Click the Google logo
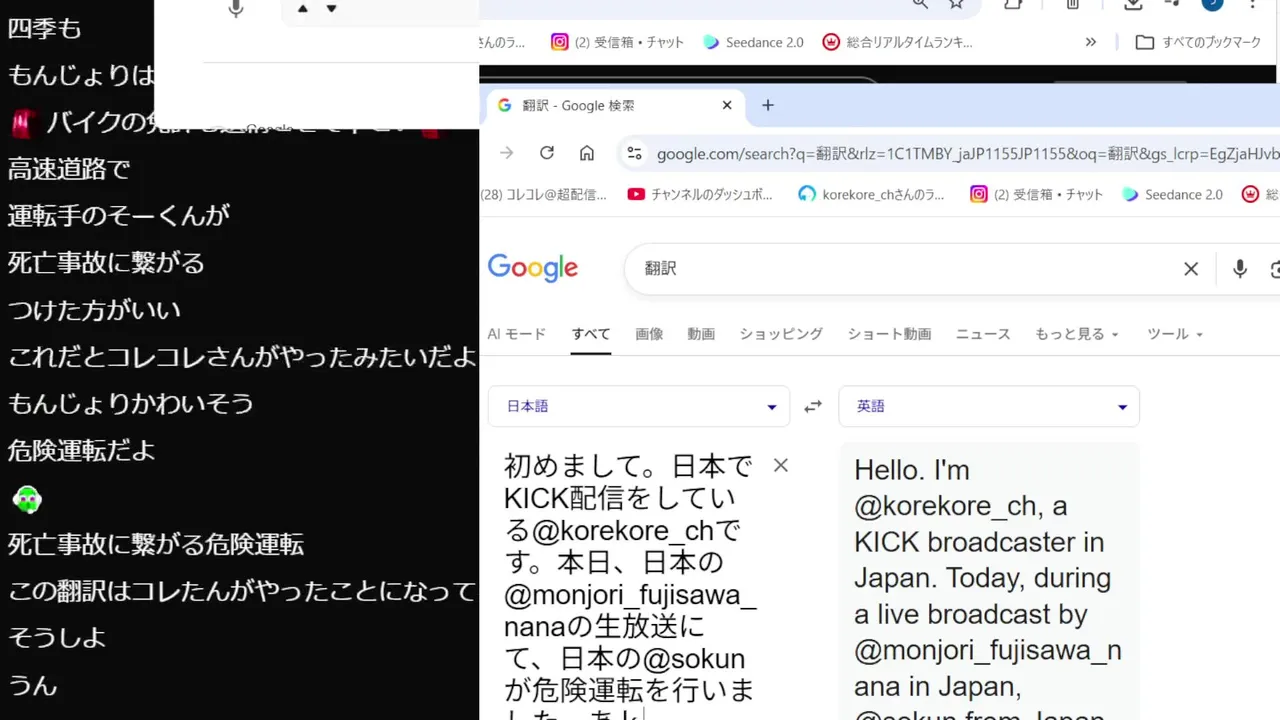This screenshot has height=720, width=1280. tap(533, 268)
